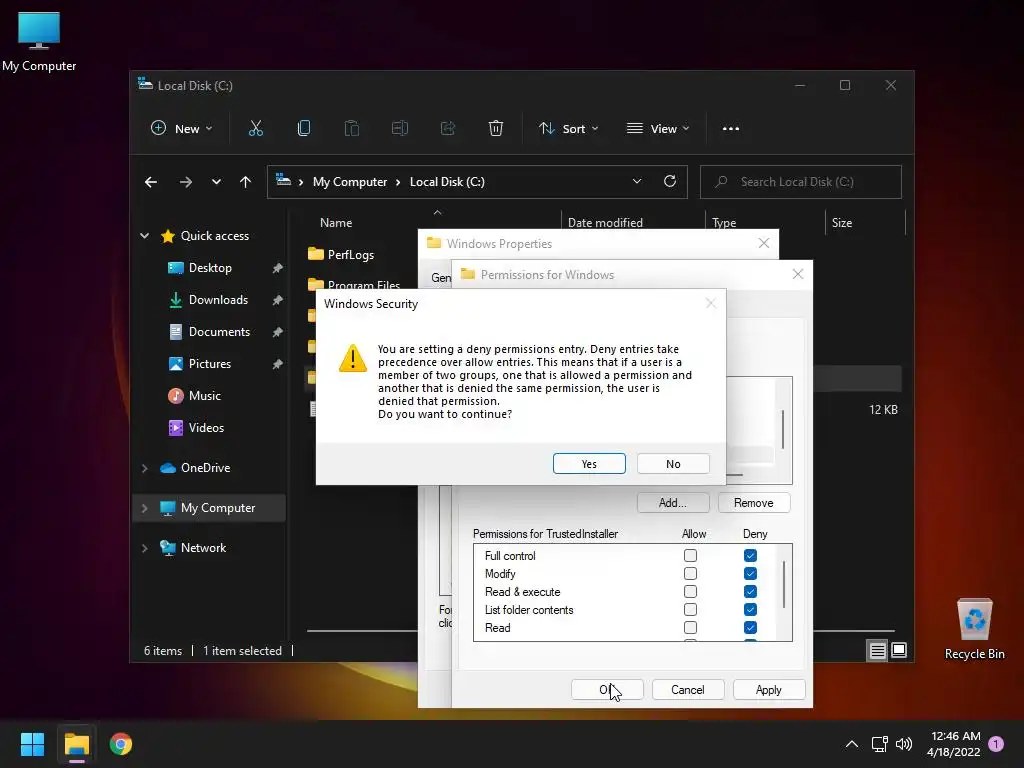Open Music in the navigation pane
Image resolution: width=1024 pixels, height=768 pixels.
(204, 396)
